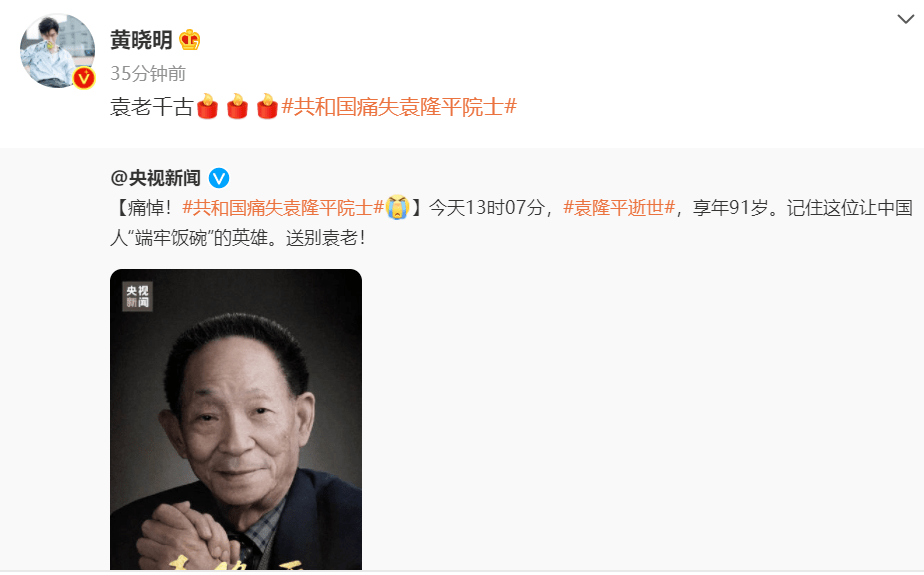This screenshot has width=924, height=575.
Task: Open the 35分钟前 timestamp link
Action: 148,74
